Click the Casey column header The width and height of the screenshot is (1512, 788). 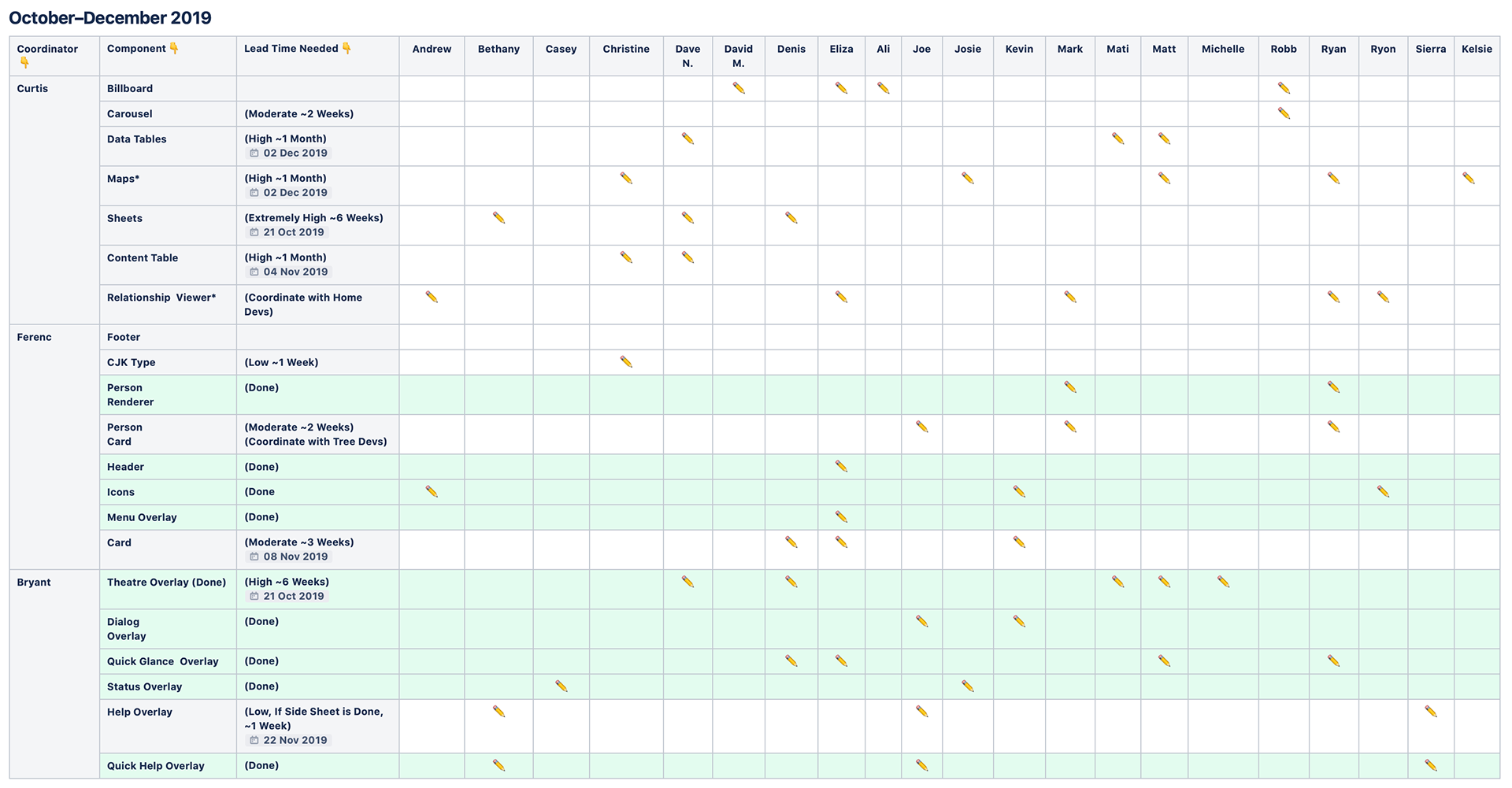coord(561,56)
